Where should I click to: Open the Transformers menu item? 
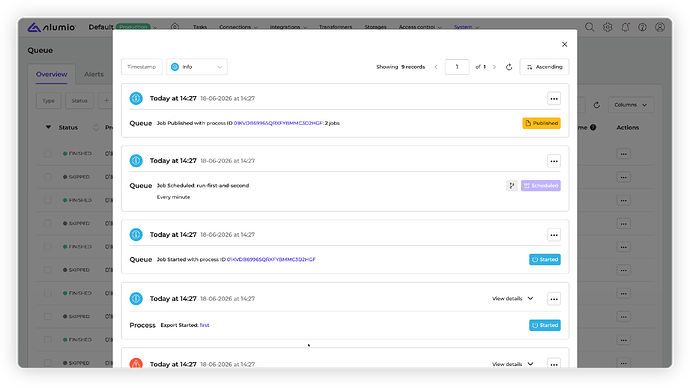click(x=335, y=27)
